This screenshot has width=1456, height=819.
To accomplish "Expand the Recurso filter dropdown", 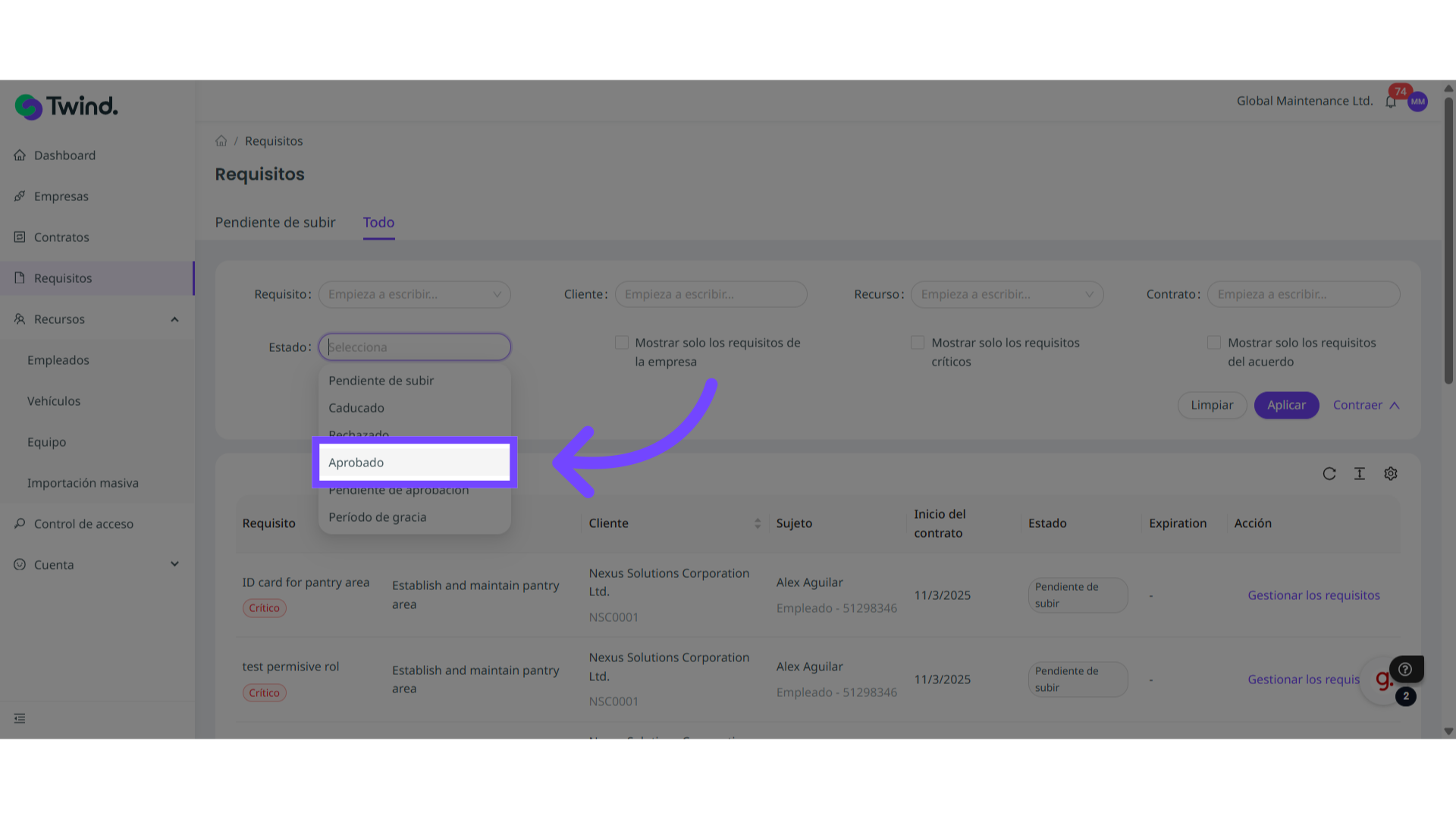I will [x=1006, y=294].
